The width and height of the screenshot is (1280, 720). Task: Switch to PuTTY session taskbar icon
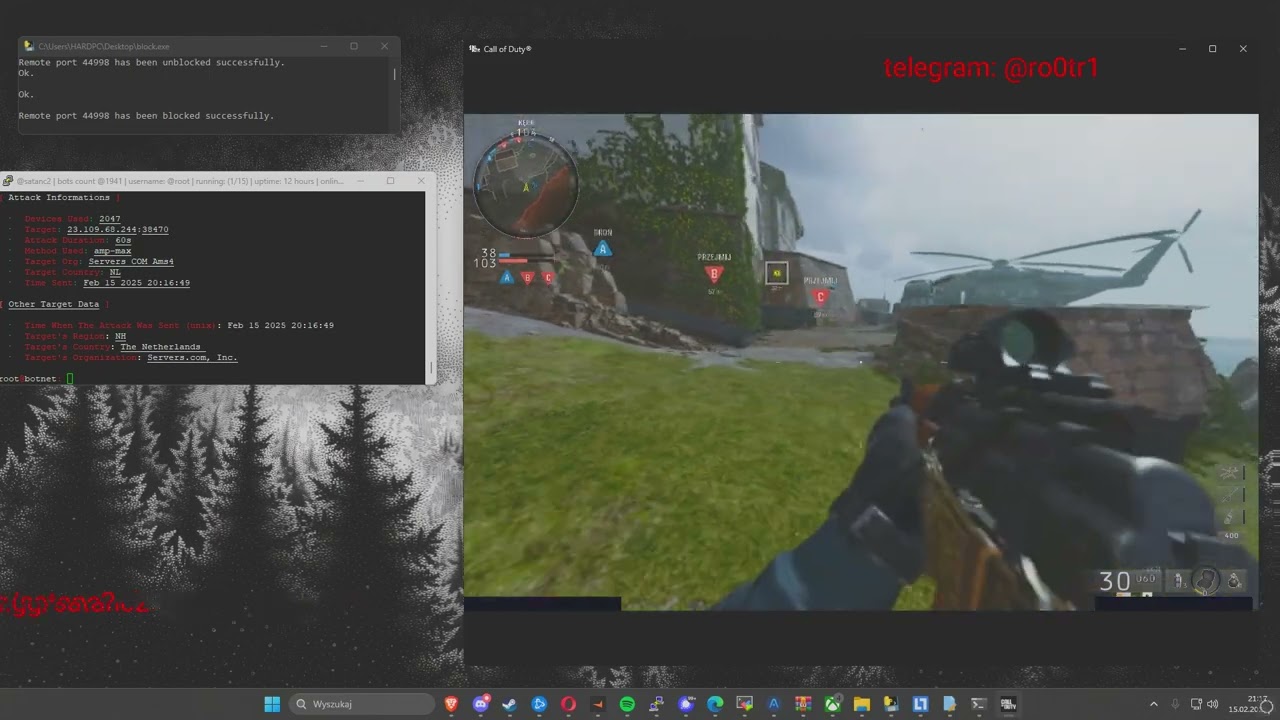point(657,704)
